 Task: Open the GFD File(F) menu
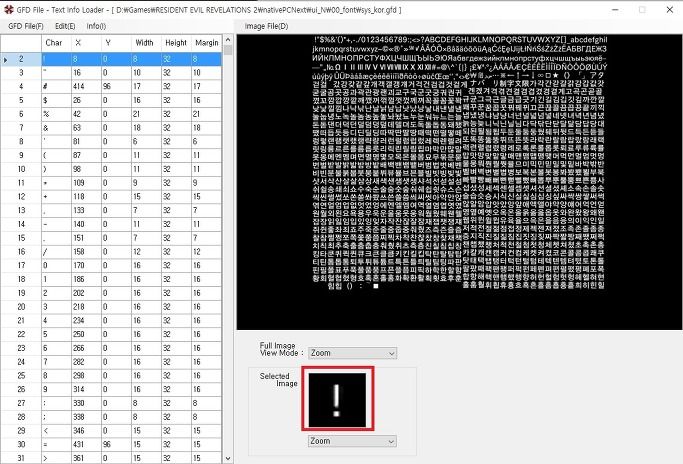click(26, 26)
